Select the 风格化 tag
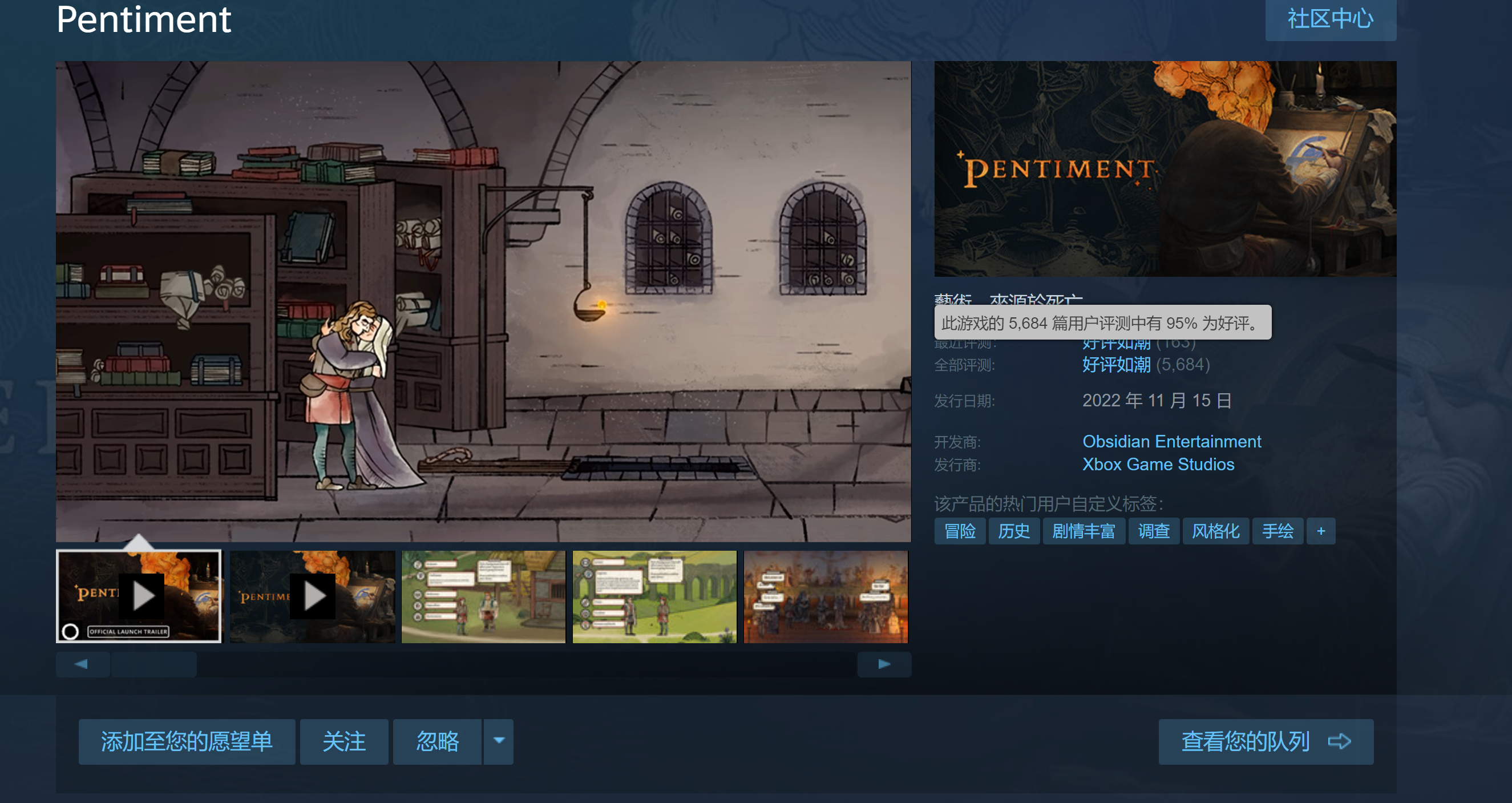 pos(1215,531)
